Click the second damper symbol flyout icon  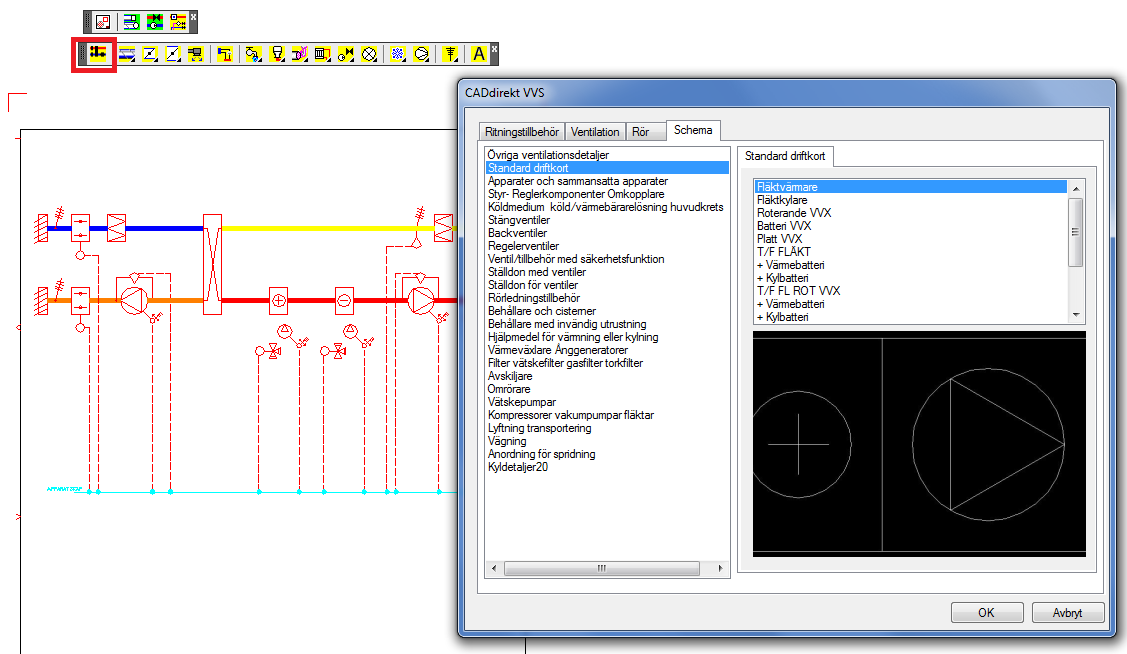172,54
